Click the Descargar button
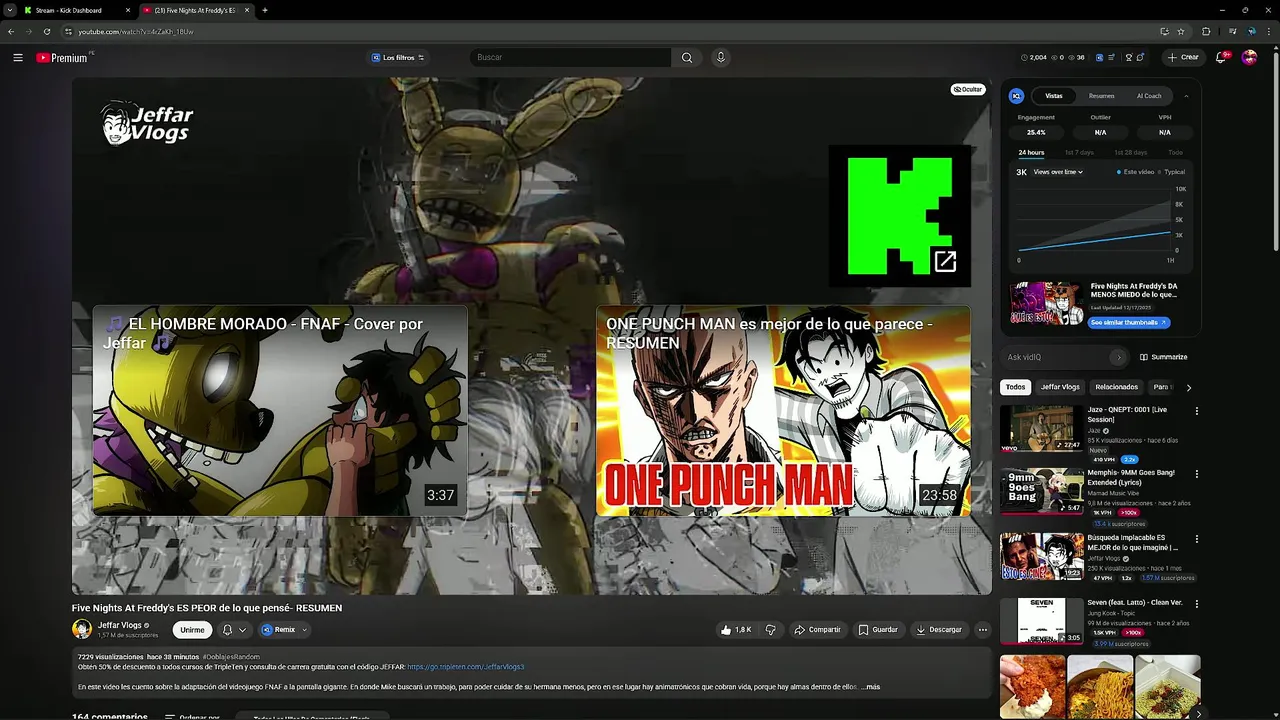The width and height of the screenshot is (1280, 720). (x=938, y=630)
